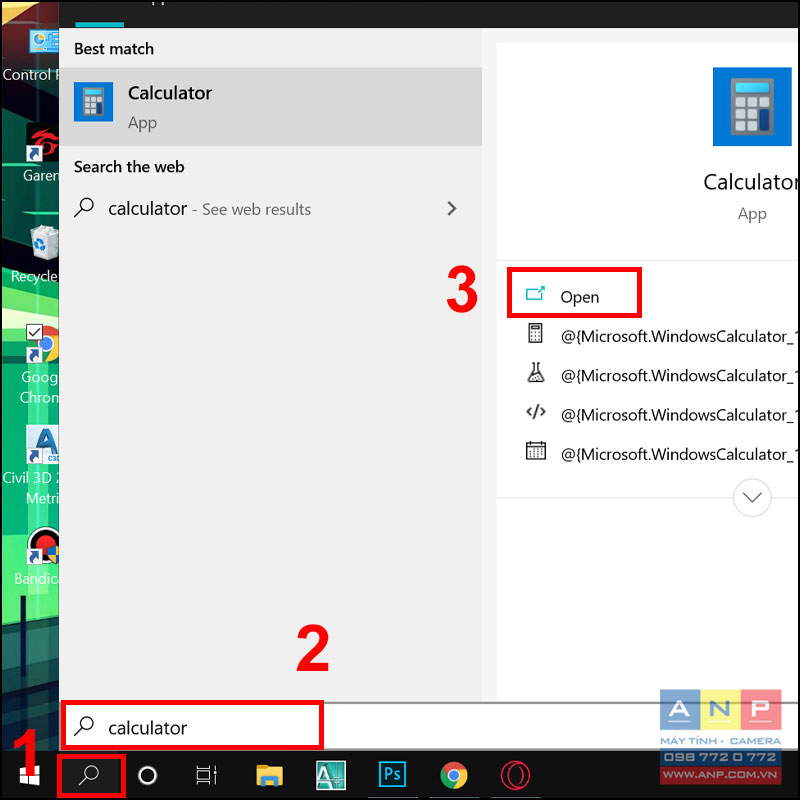
Task: Click the Windows Start button
Action: point(29,776)
